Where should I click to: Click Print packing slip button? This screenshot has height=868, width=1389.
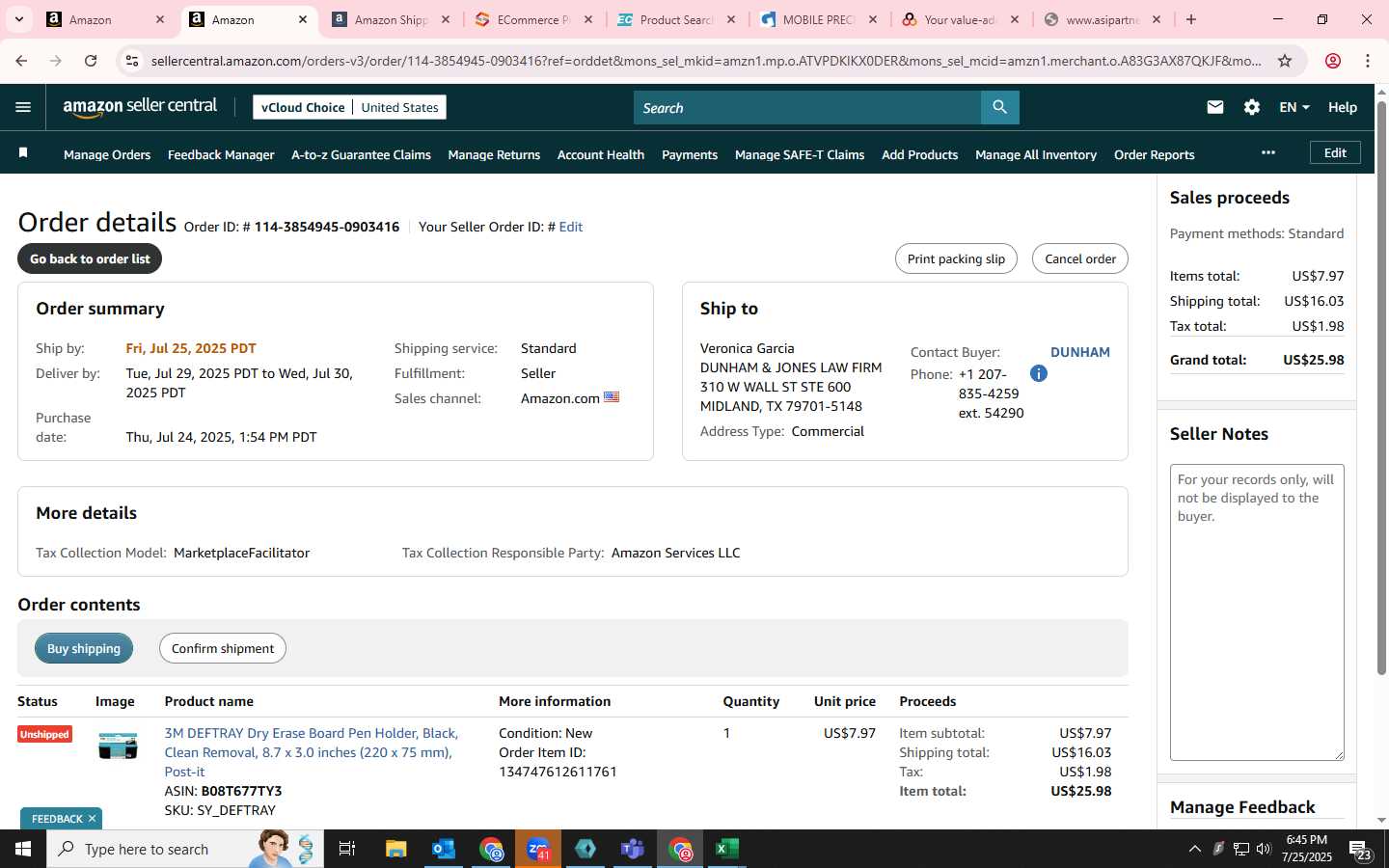coord(956,258)
